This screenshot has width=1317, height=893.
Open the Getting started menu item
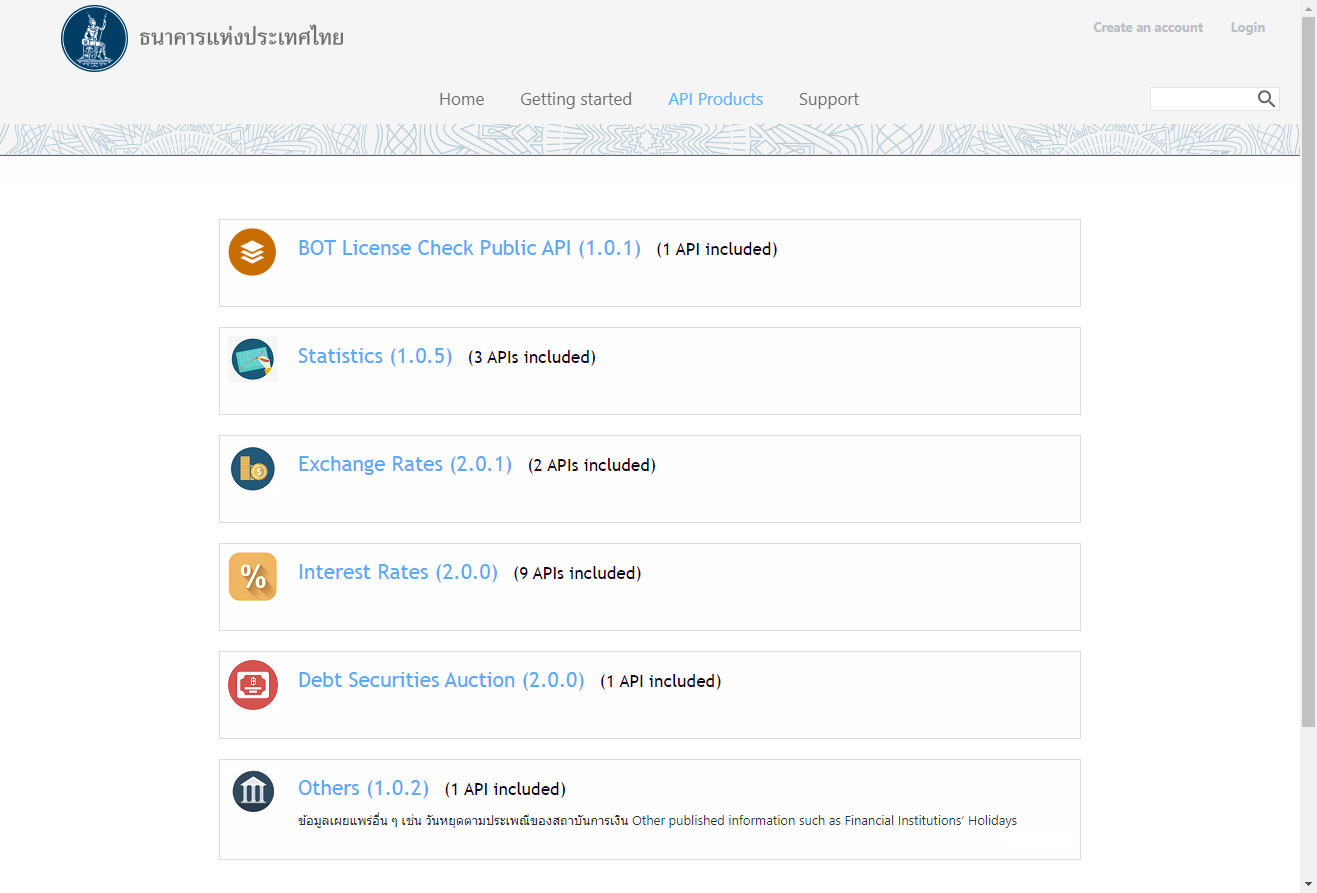click(575, 99)
